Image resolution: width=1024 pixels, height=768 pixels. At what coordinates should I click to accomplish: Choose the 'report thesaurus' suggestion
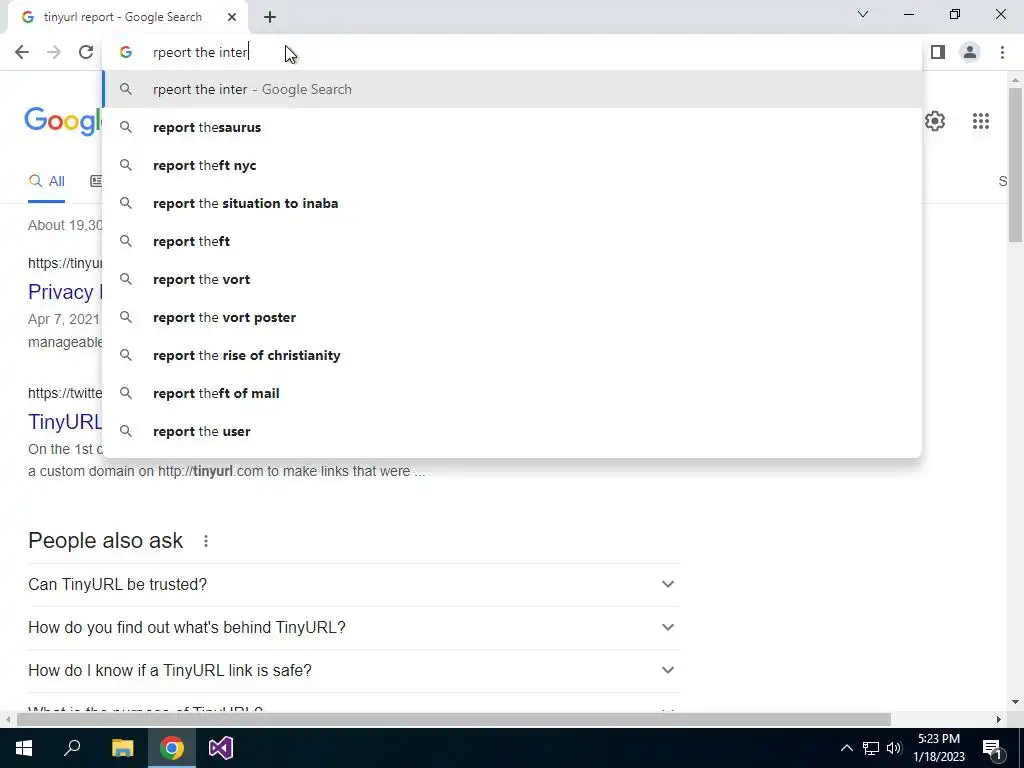[513, 127]
